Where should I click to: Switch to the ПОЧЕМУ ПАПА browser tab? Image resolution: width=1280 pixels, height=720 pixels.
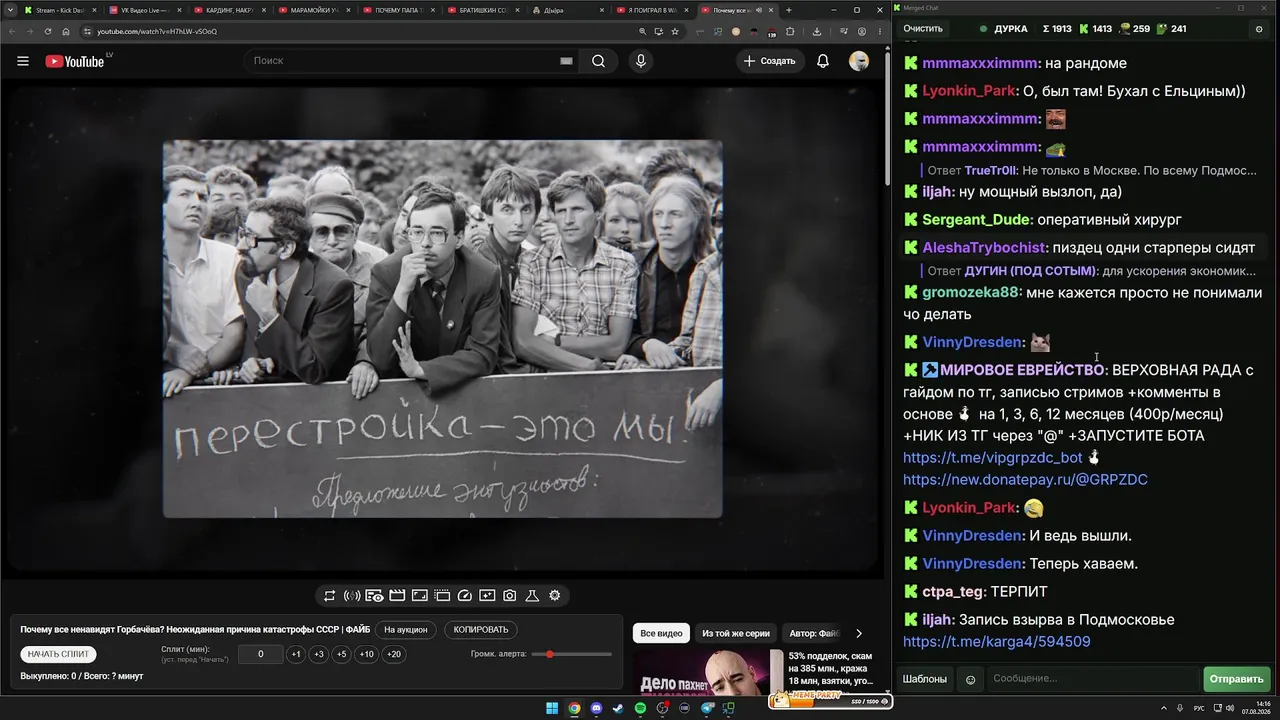click(400, 10)
